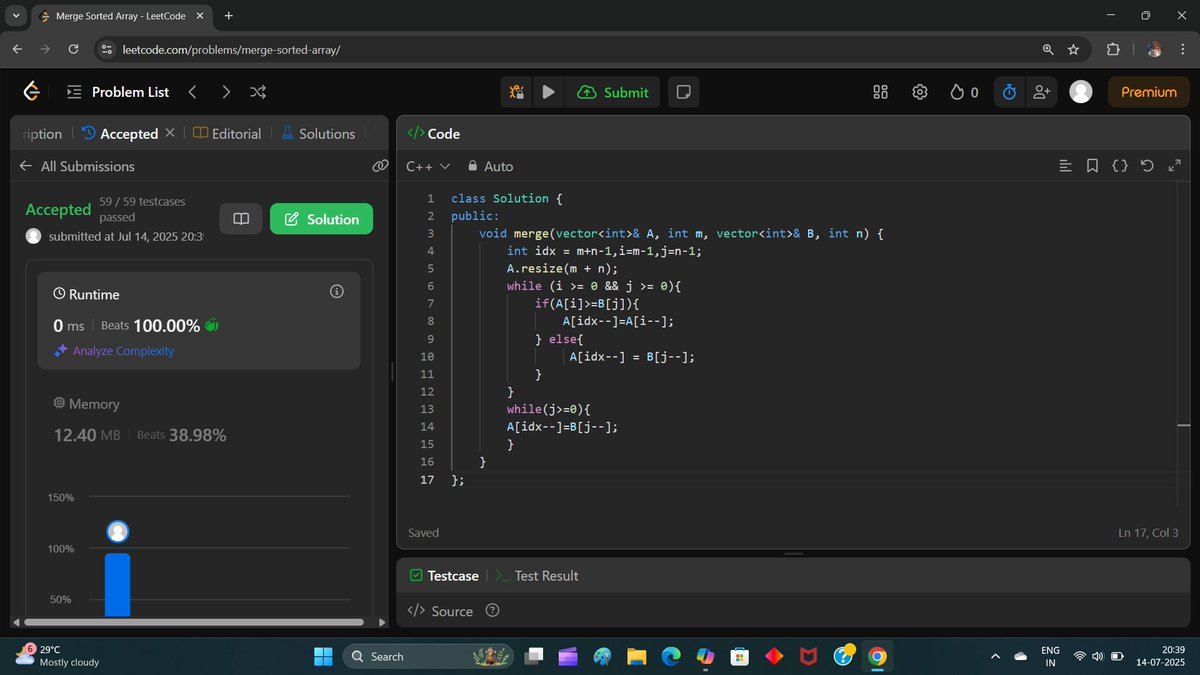The height and width of the screenshot is (675, 1200).
Task: Click Analyze Complexity link
Action: (x=114, y=351)
